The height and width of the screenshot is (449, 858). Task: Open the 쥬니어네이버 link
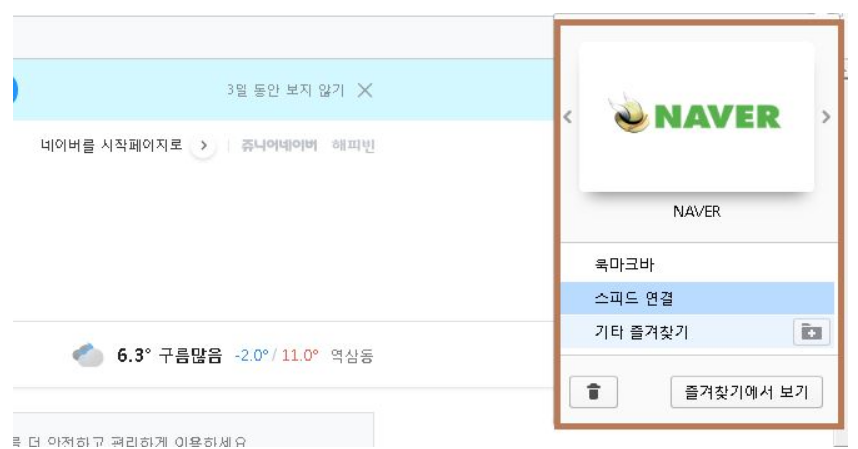coord(279,145)
